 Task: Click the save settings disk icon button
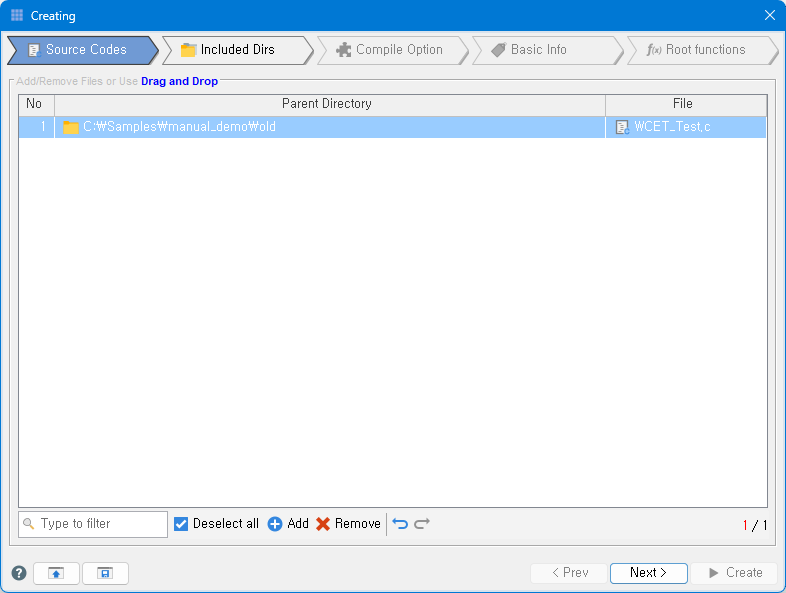(x=105, y=573)
